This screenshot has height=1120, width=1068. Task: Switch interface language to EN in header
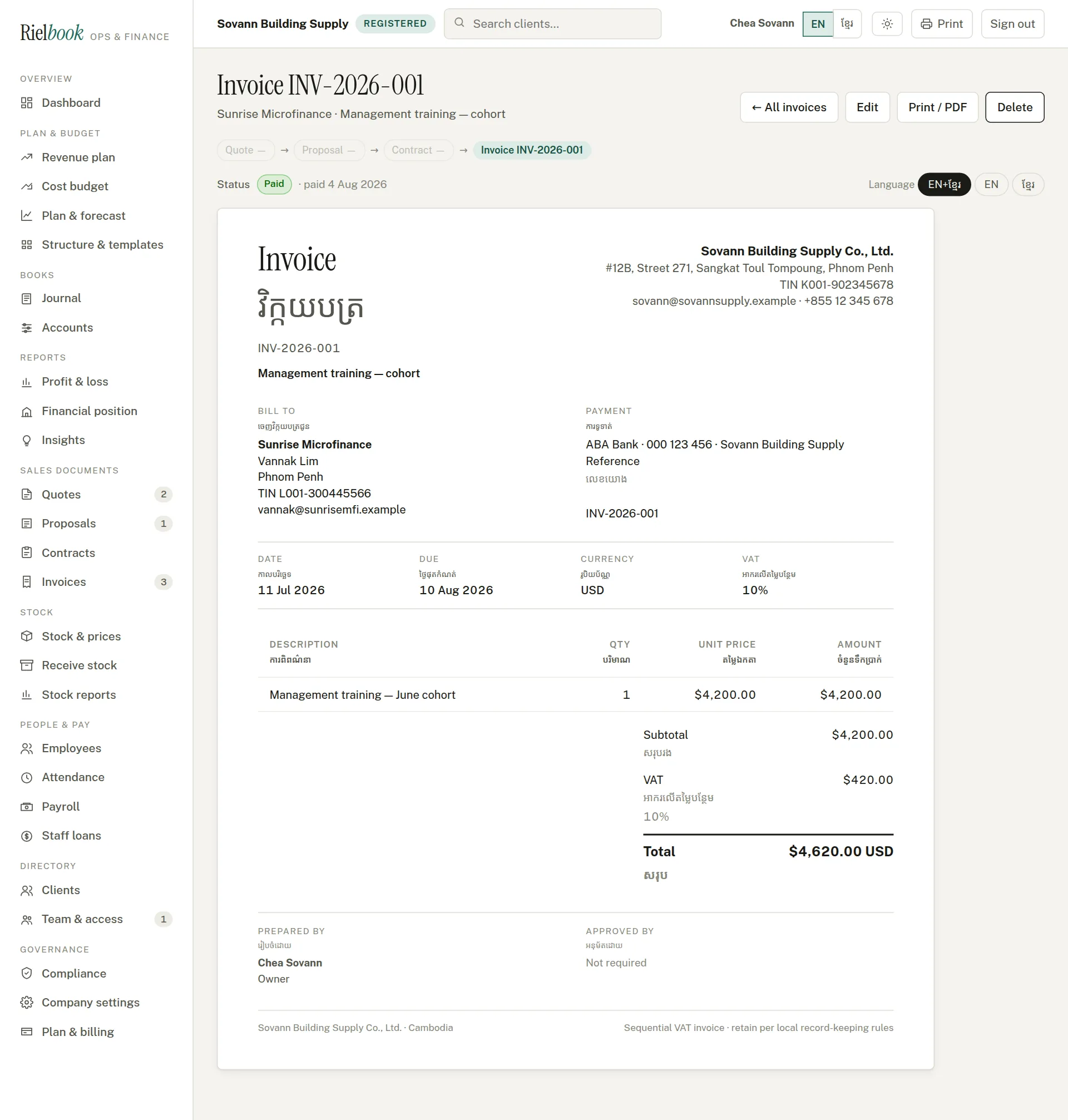[818, 24]
